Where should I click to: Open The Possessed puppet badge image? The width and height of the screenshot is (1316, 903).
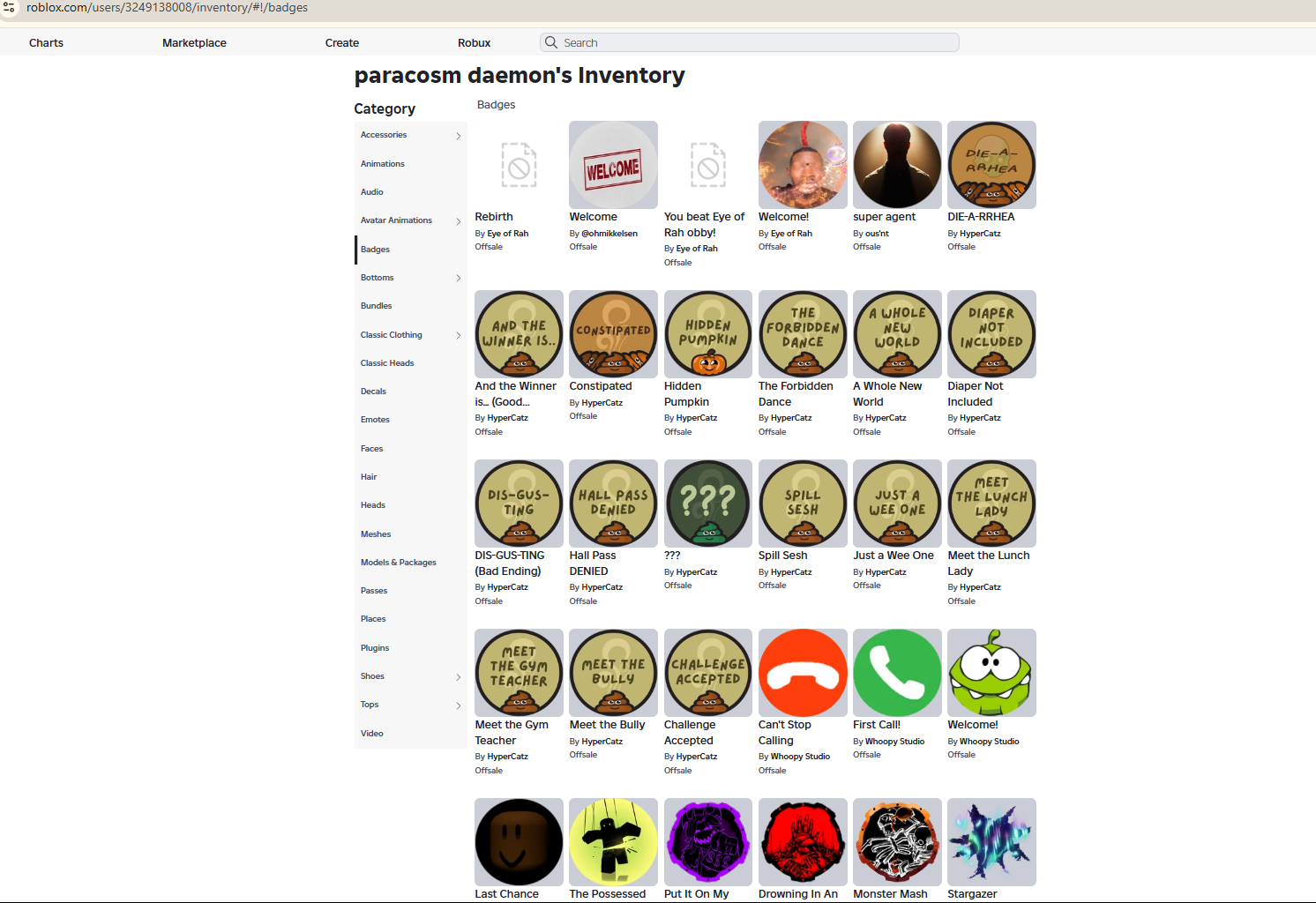[x=613, y=842]
